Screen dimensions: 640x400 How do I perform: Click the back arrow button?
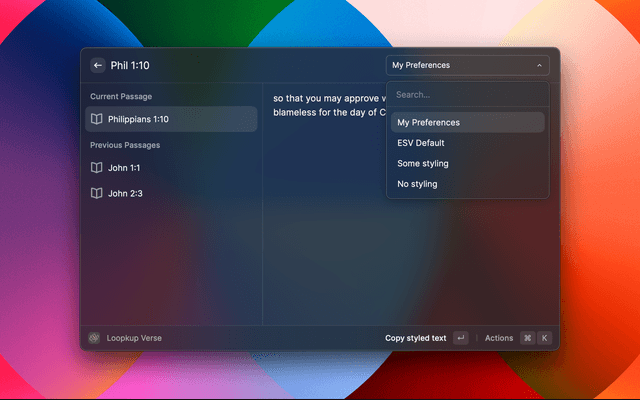[97, 65]
